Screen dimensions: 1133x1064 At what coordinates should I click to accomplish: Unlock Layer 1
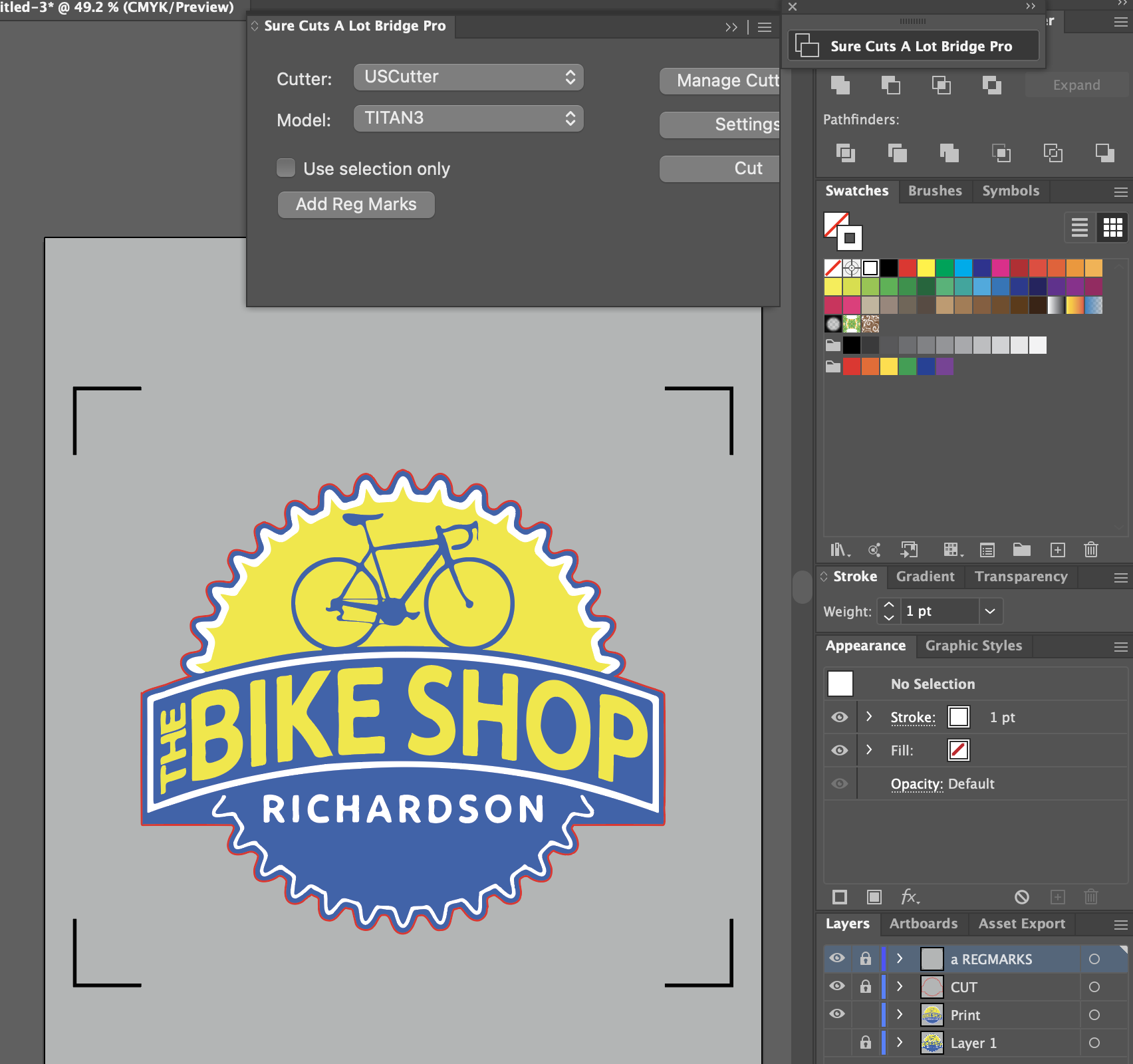[x=865, y=1042]
